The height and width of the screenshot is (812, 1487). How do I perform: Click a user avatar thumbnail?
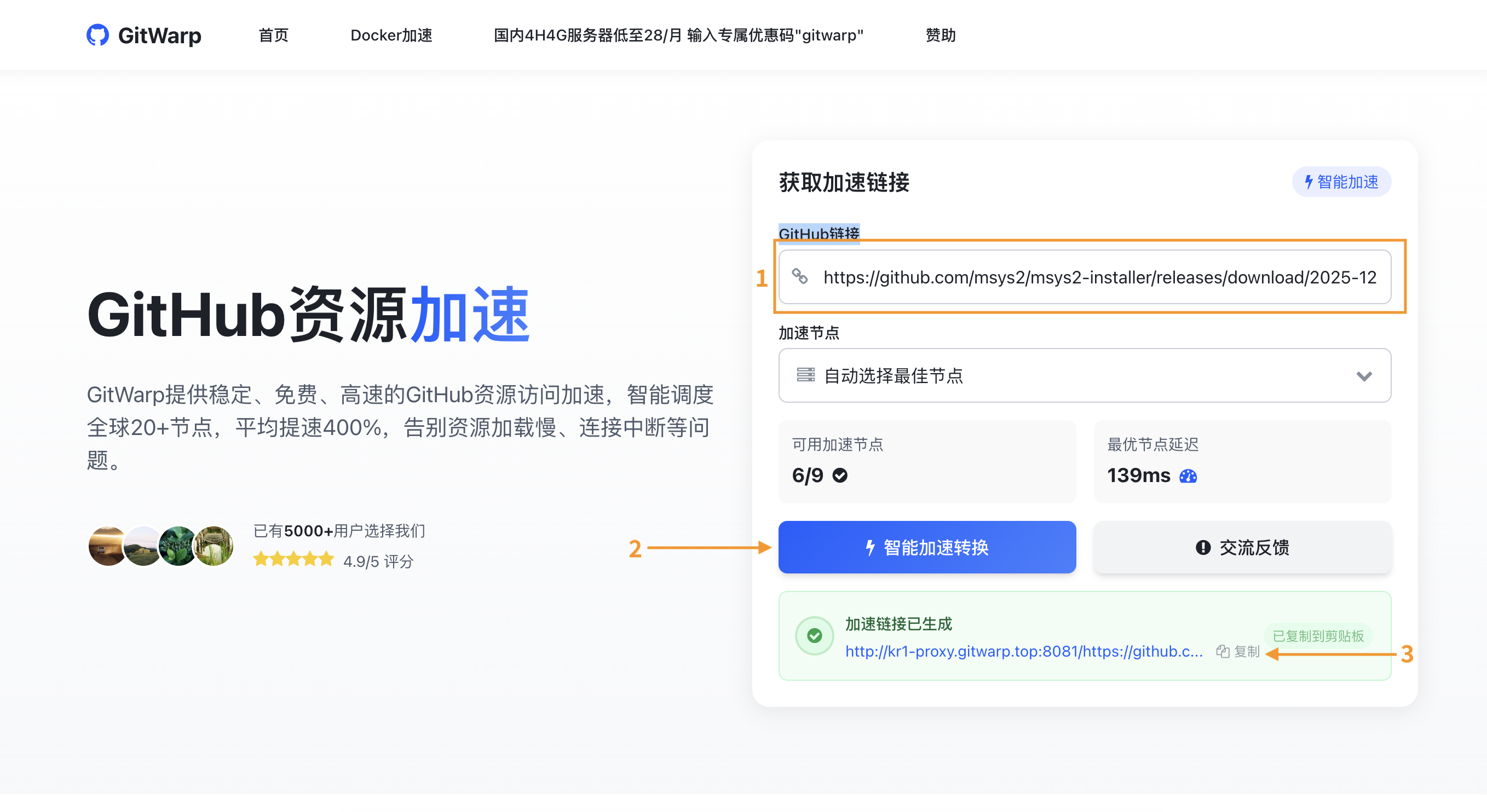click(x=107, y=546)
